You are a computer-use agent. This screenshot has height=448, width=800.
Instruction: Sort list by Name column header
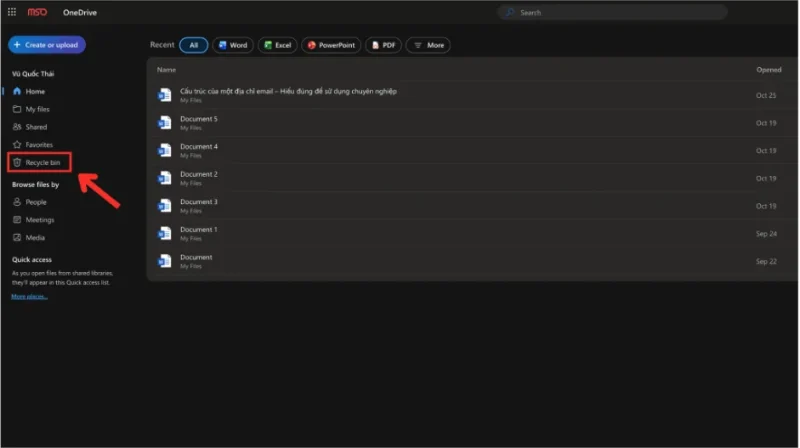point(166,70)
